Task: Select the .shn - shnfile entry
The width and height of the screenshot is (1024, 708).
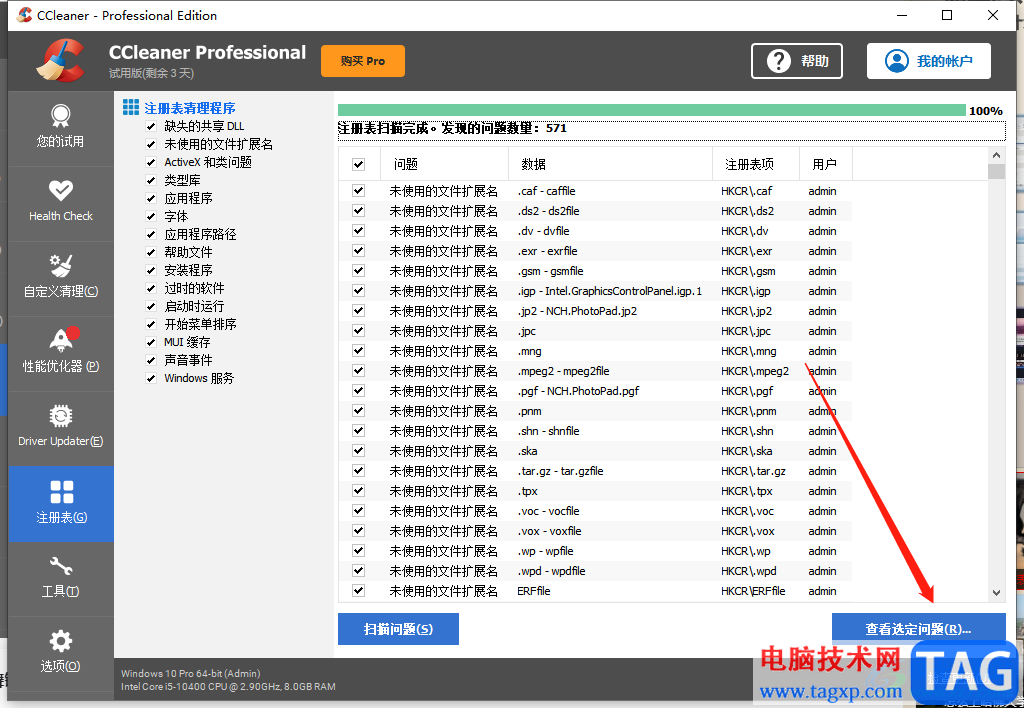Action: pos(549,431)
